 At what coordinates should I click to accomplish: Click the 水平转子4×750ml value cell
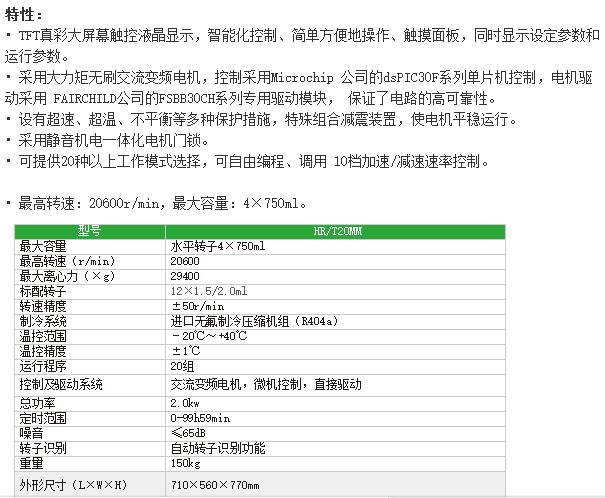coord(218,246)
